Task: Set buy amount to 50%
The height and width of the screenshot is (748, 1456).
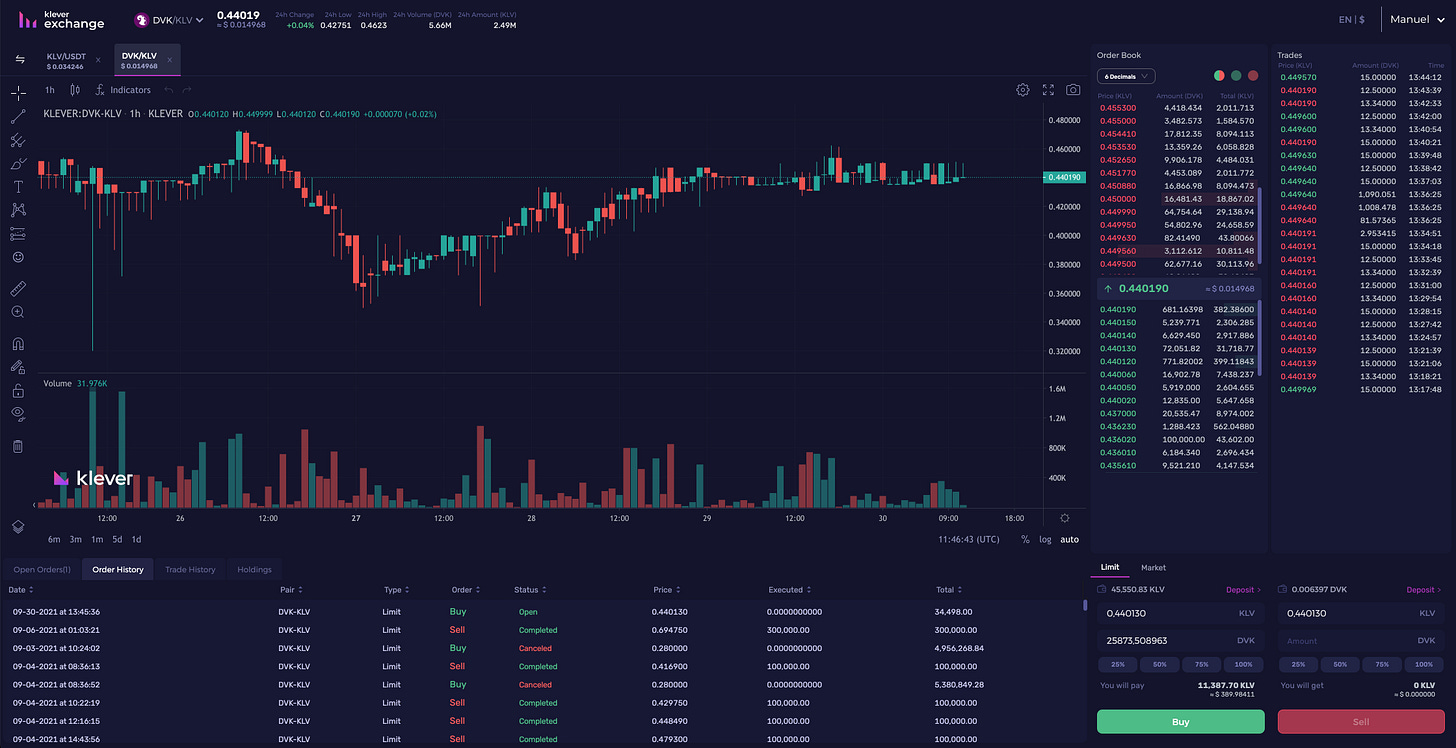Action: point(1159,664)
